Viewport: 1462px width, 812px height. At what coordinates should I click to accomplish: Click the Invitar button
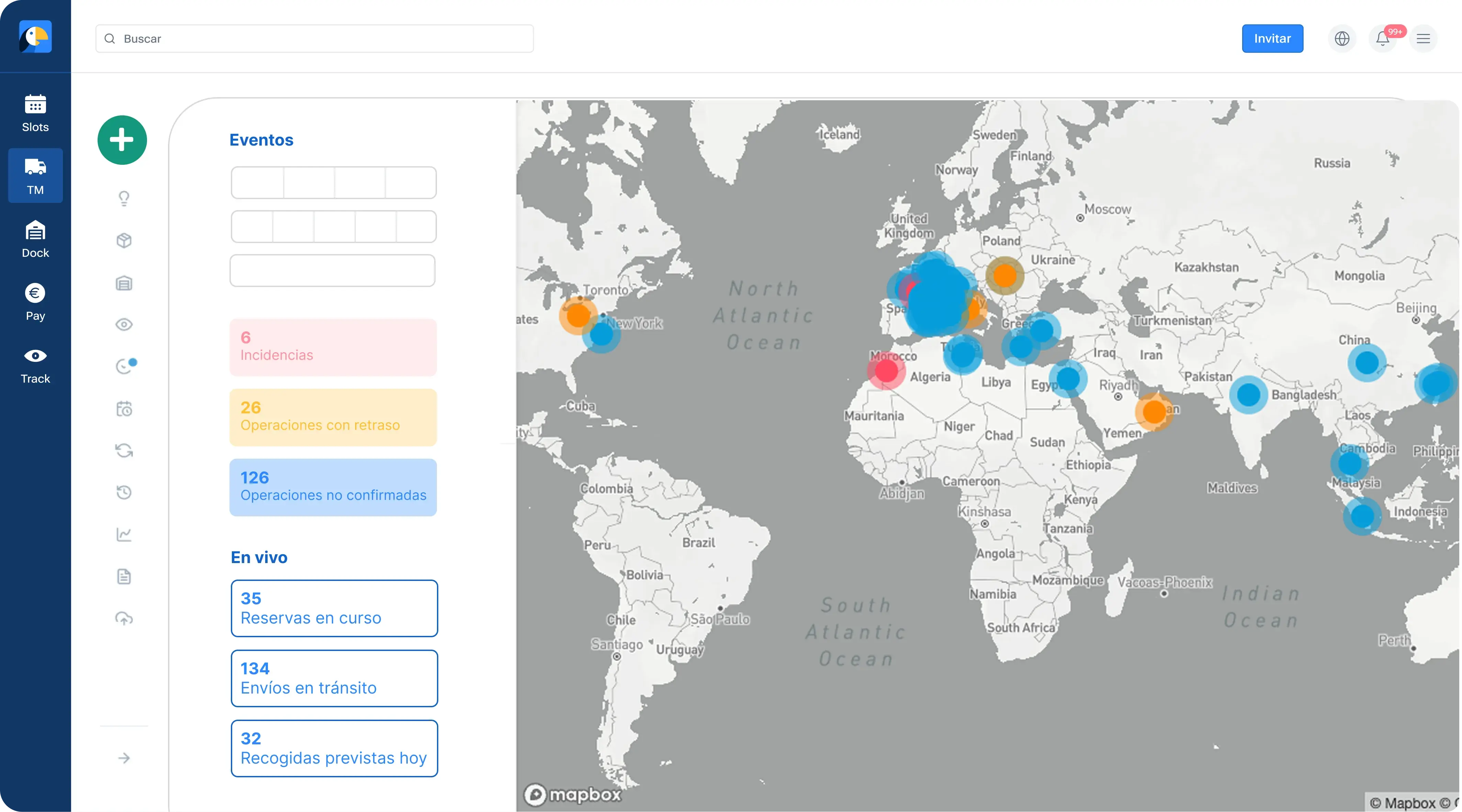tap(1272, 38)
